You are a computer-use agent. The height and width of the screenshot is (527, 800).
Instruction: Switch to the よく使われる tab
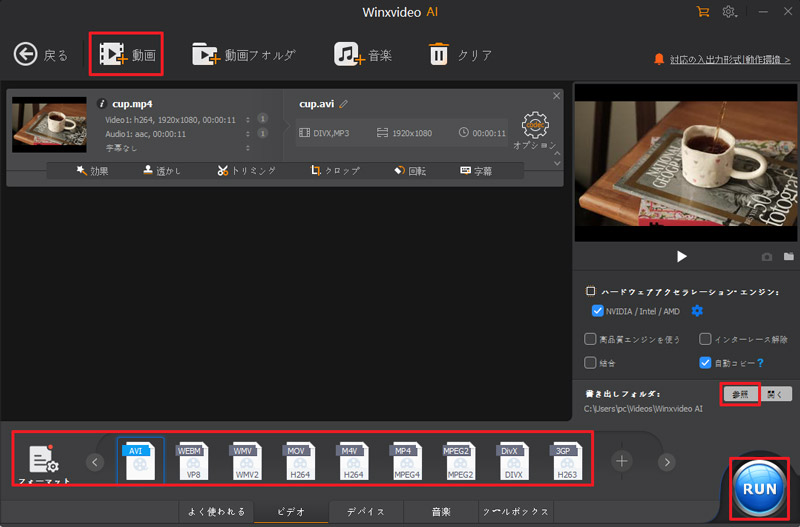(x=216, y=511)
